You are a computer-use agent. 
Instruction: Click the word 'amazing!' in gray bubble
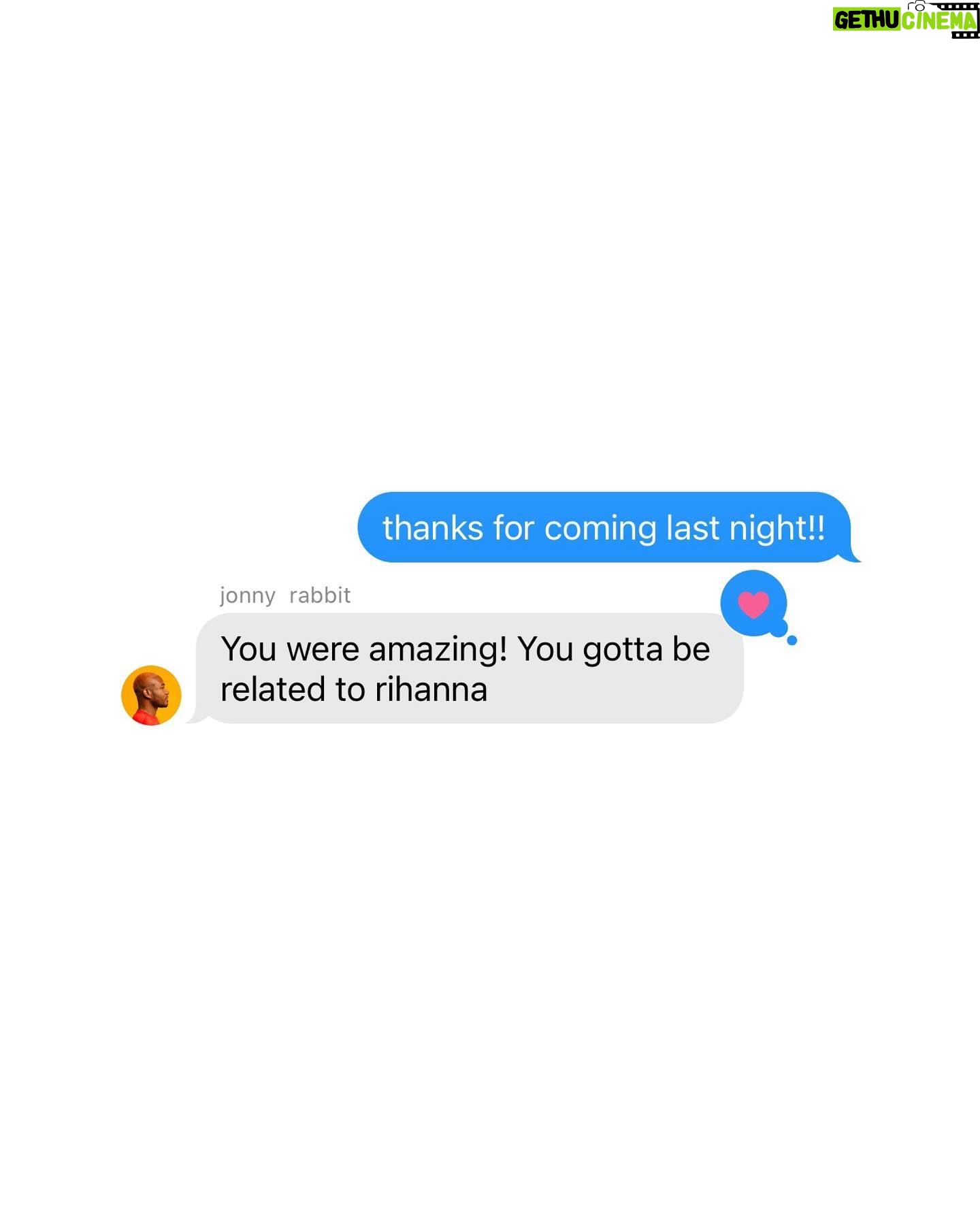pos(438,650)
